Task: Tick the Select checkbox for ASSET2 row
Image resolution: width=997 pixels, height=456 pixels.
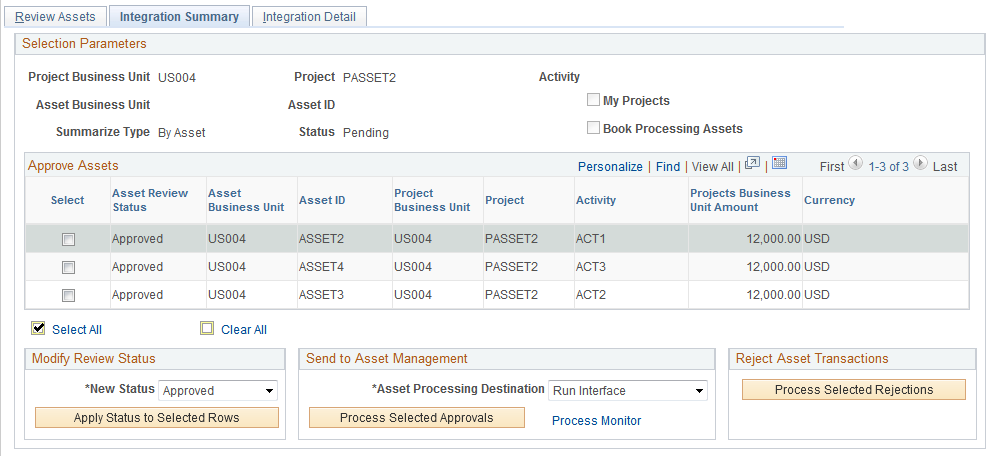Action: [x=68, y=239]
